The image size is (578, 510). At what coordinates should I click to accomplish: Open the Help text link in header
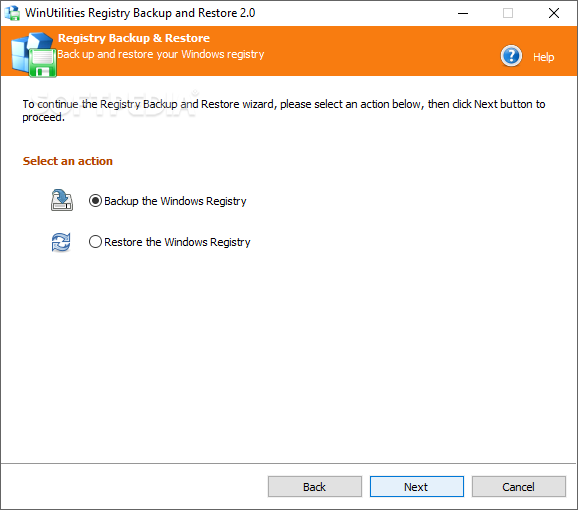coord(543,57)
